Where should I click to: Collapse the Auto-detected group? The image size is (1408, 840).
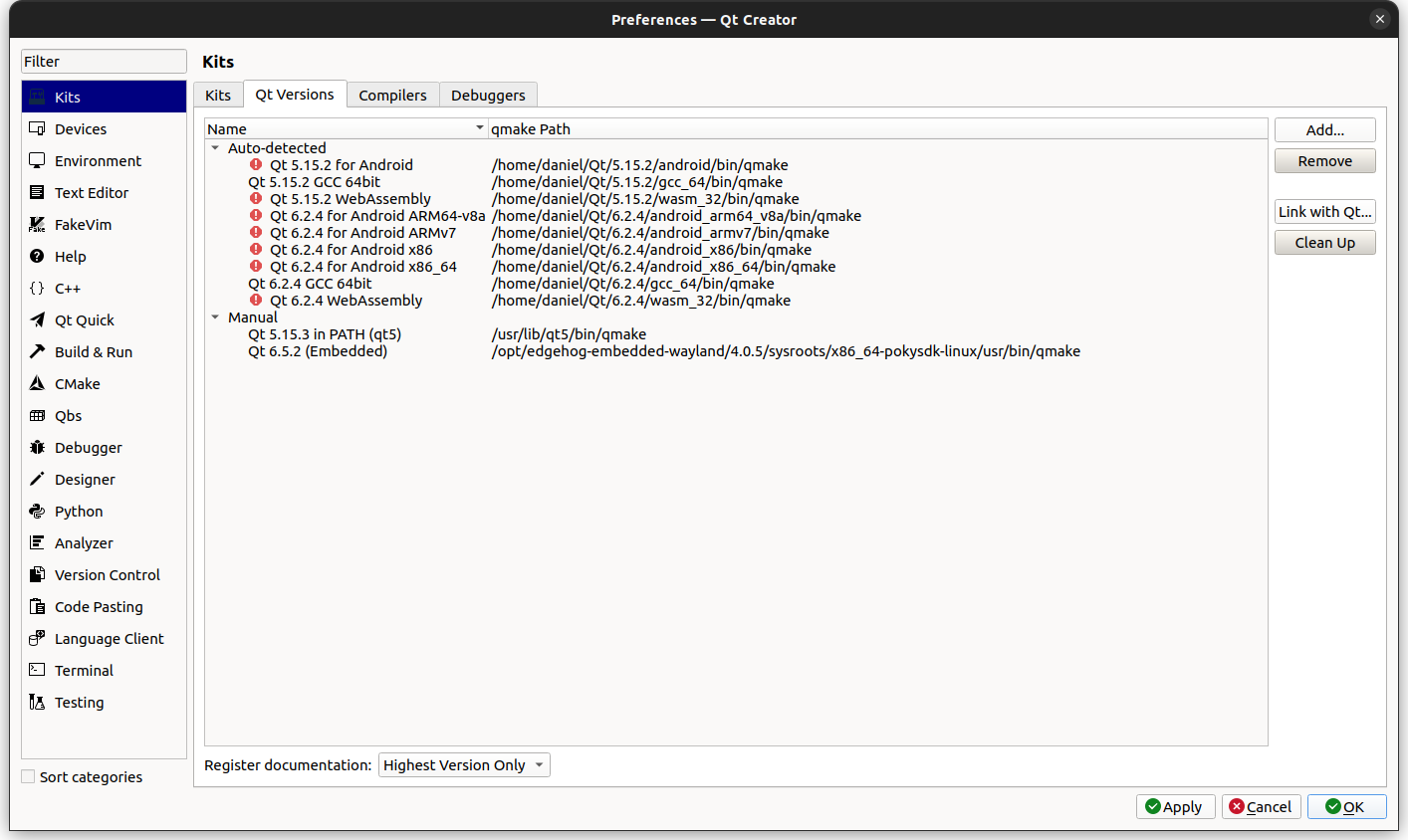point(215,147)
